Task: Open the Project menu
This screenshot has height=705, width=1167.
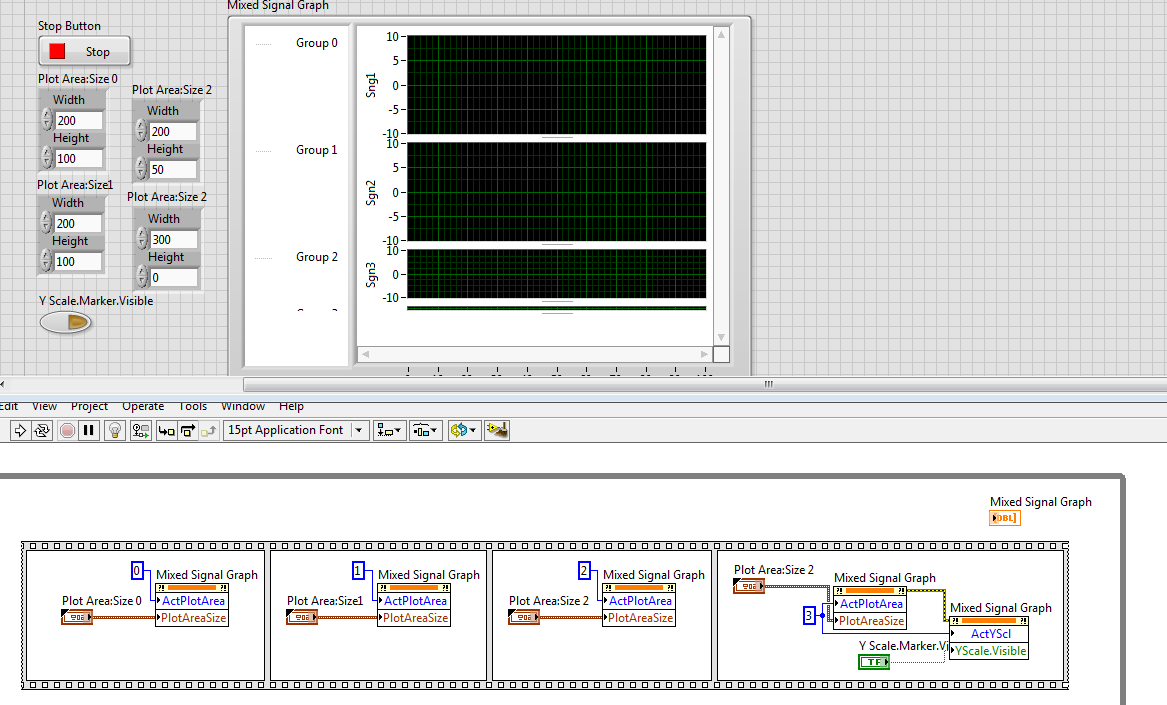Action: (89, 406)
